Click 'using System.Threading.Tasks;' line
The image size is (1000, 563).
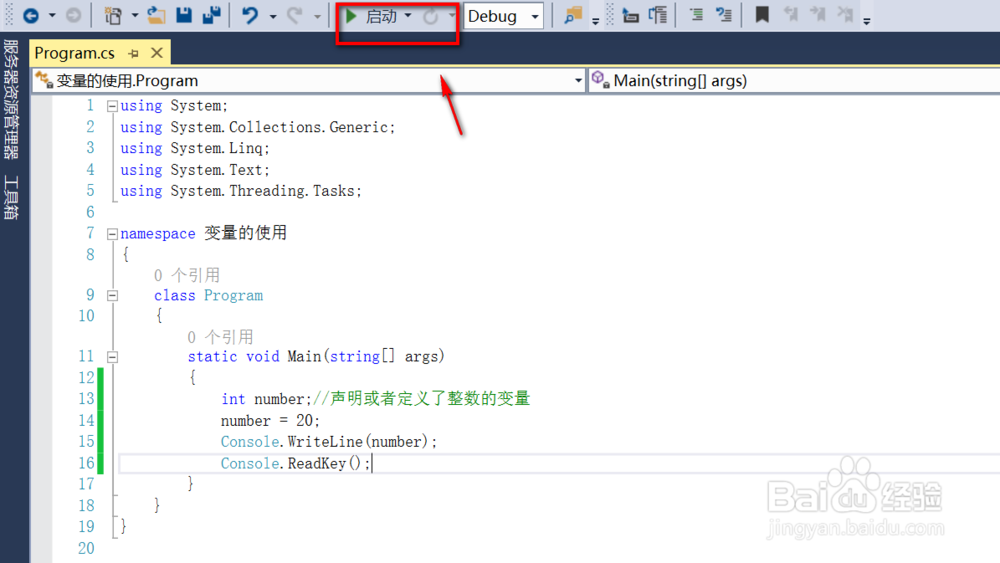click(241, 191)
